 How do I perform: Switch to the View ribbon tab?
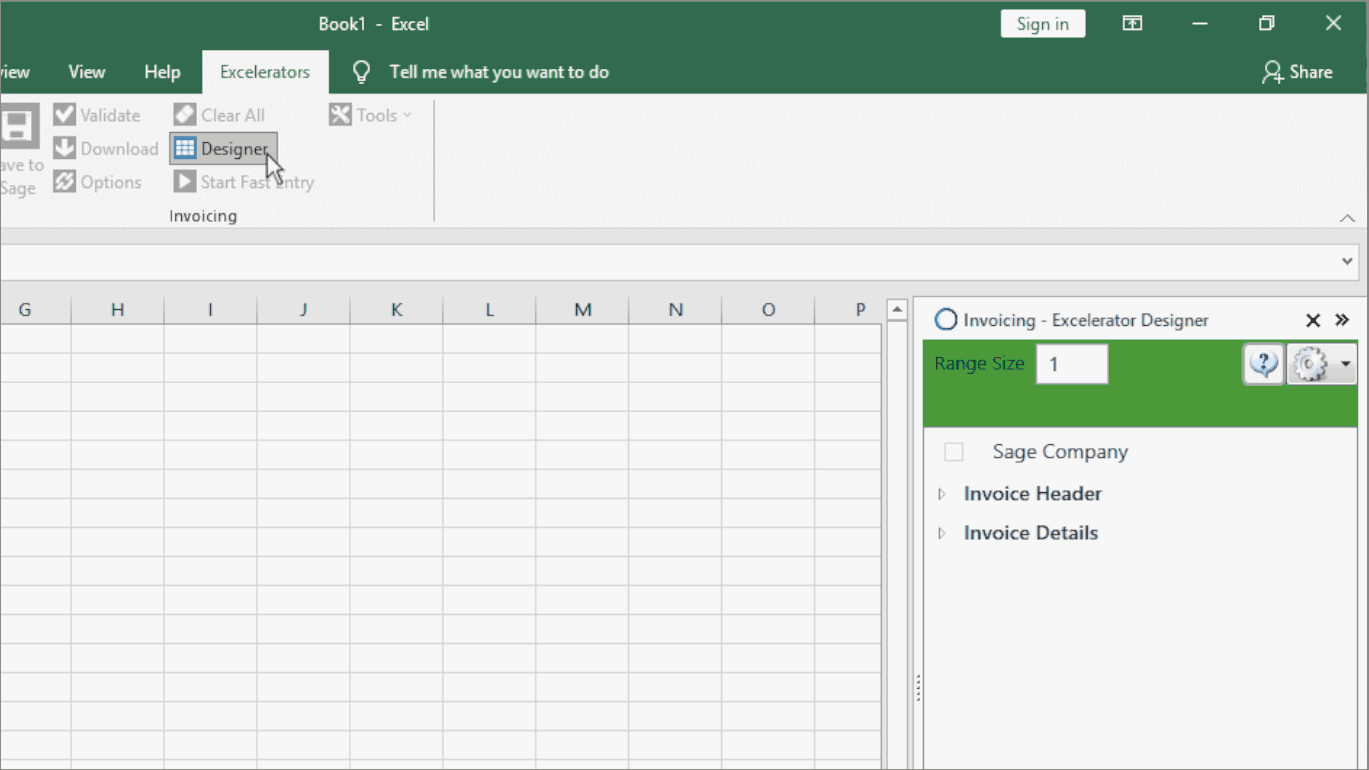86,71
